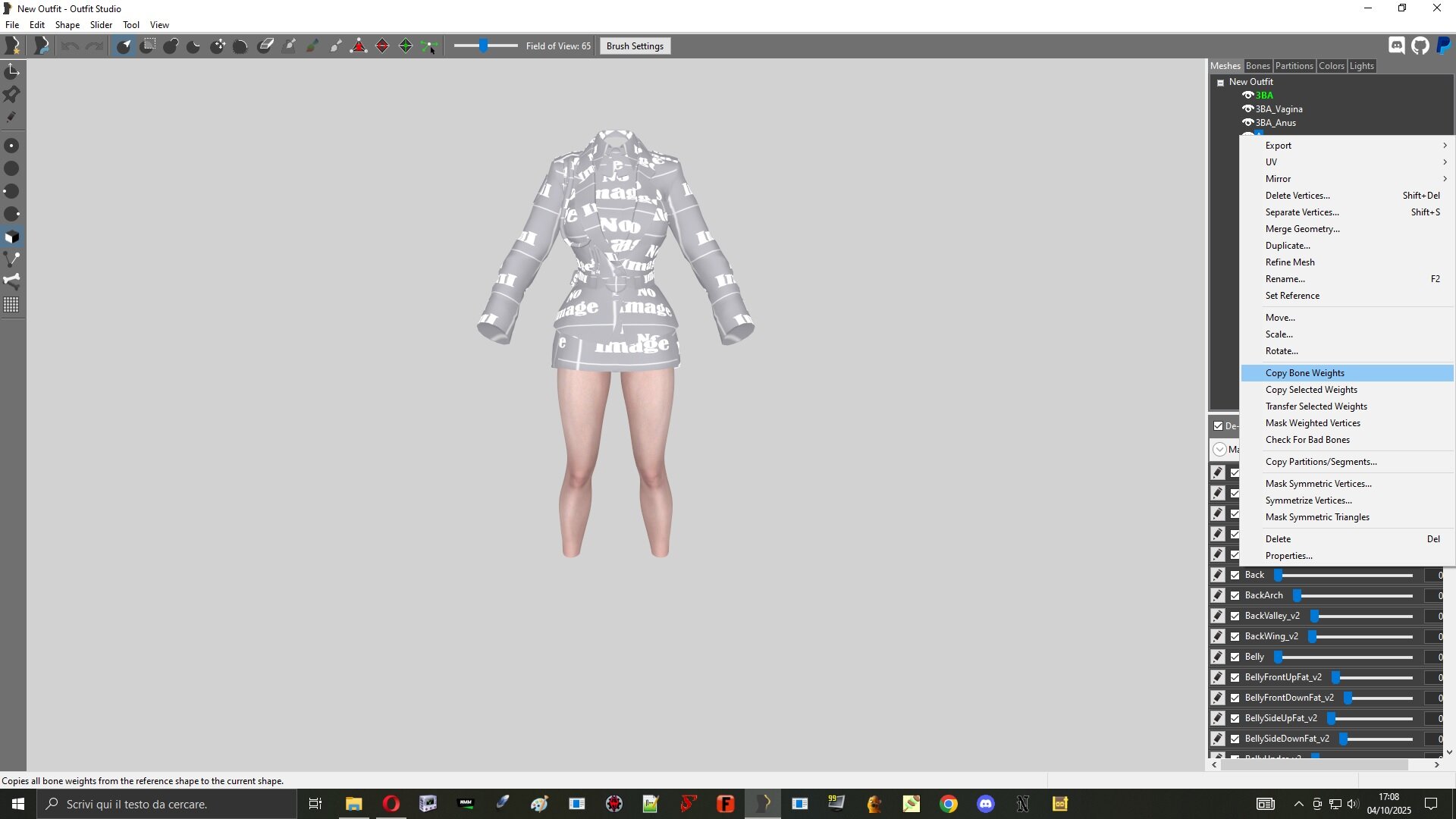Switch to the Lights tab
Image resolution: width=1456 pixels, height=819 pixels.
tap(1361, 66)
